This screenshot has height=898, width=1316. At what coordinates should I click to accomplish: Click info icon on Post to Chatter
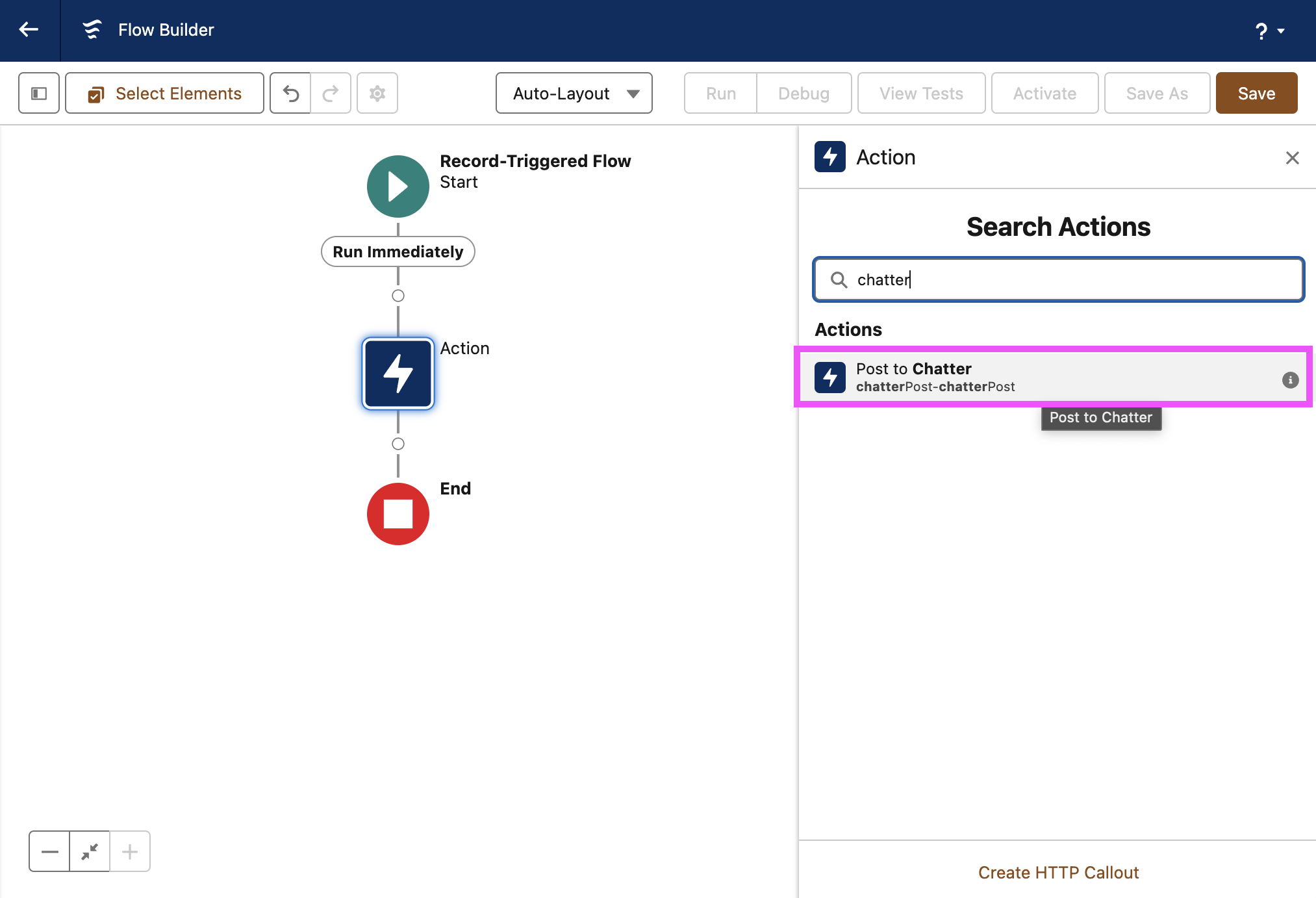click(1290, 380)
